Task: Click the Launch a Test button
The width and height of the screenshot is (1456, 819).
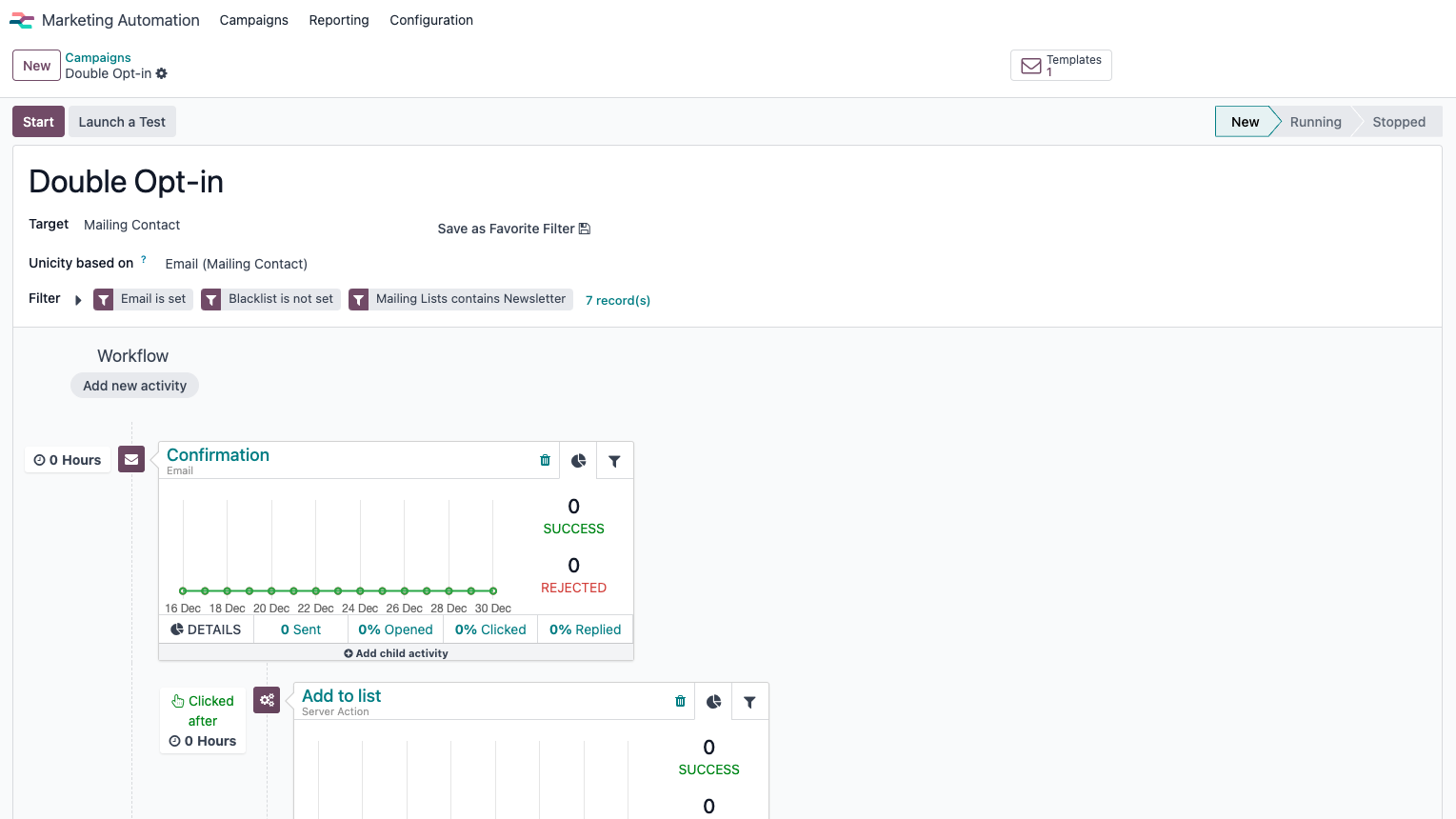Action: (x=122, y=122)
